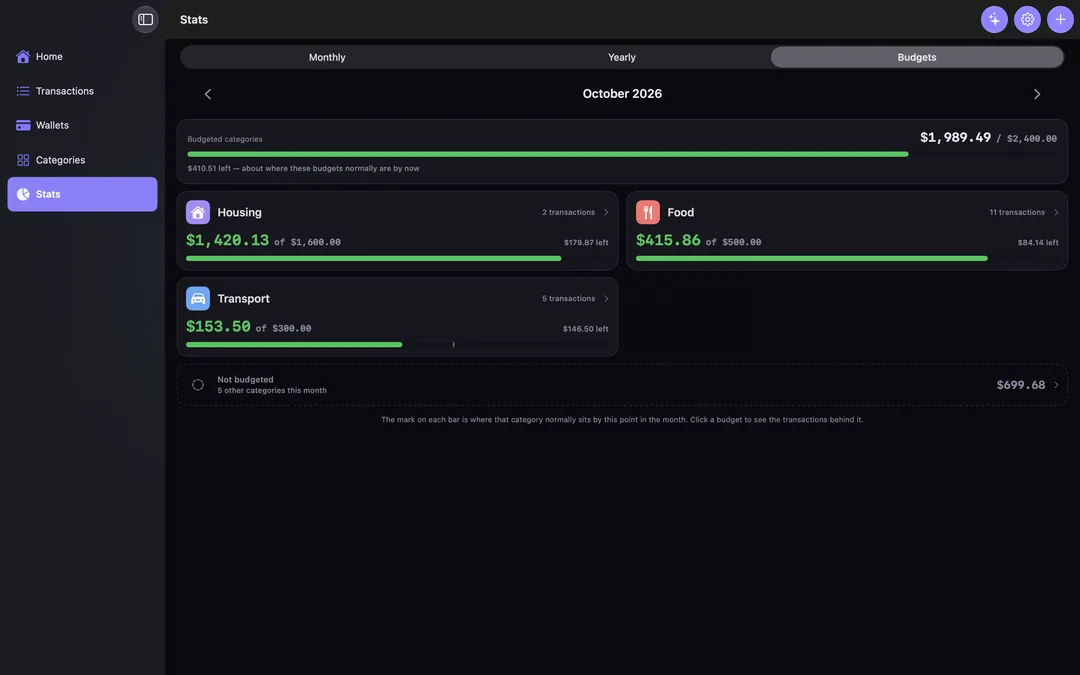Go to Home in sidebar
Image resolution: width=1080 pixels, height=675 pixels.
pyautogui.click(x=83, y=56)
